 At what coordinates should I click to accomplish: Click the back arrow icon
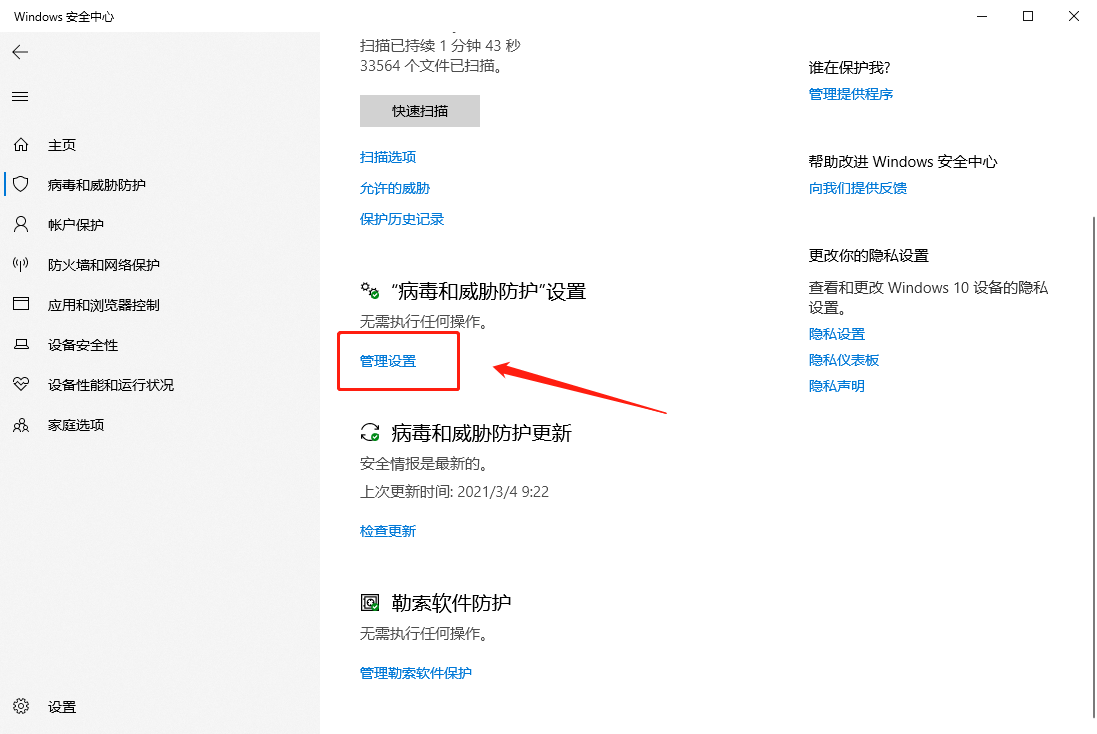tap(20, 52)
